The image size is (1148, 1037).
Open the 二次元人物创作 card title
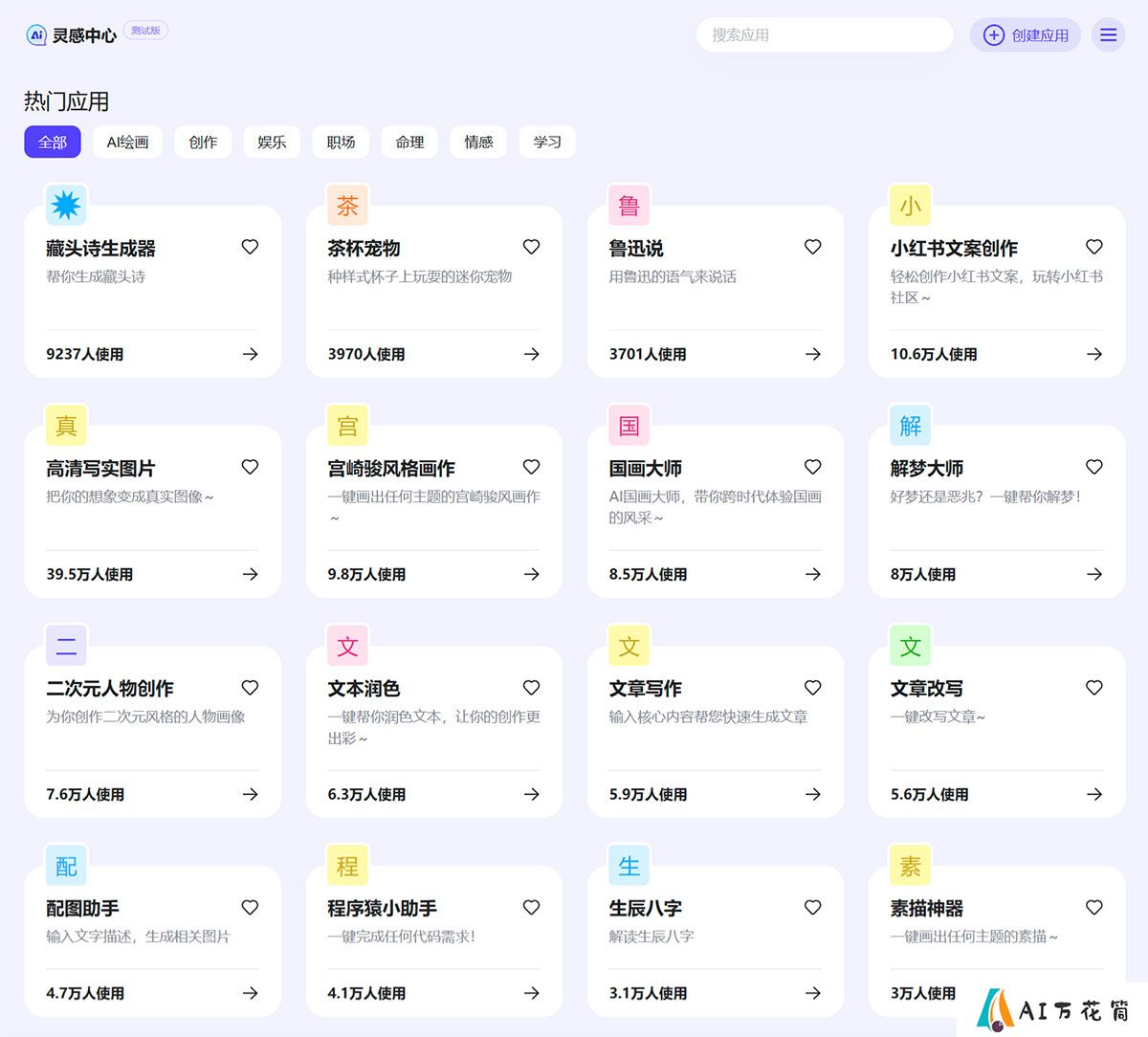pos(110,689)
